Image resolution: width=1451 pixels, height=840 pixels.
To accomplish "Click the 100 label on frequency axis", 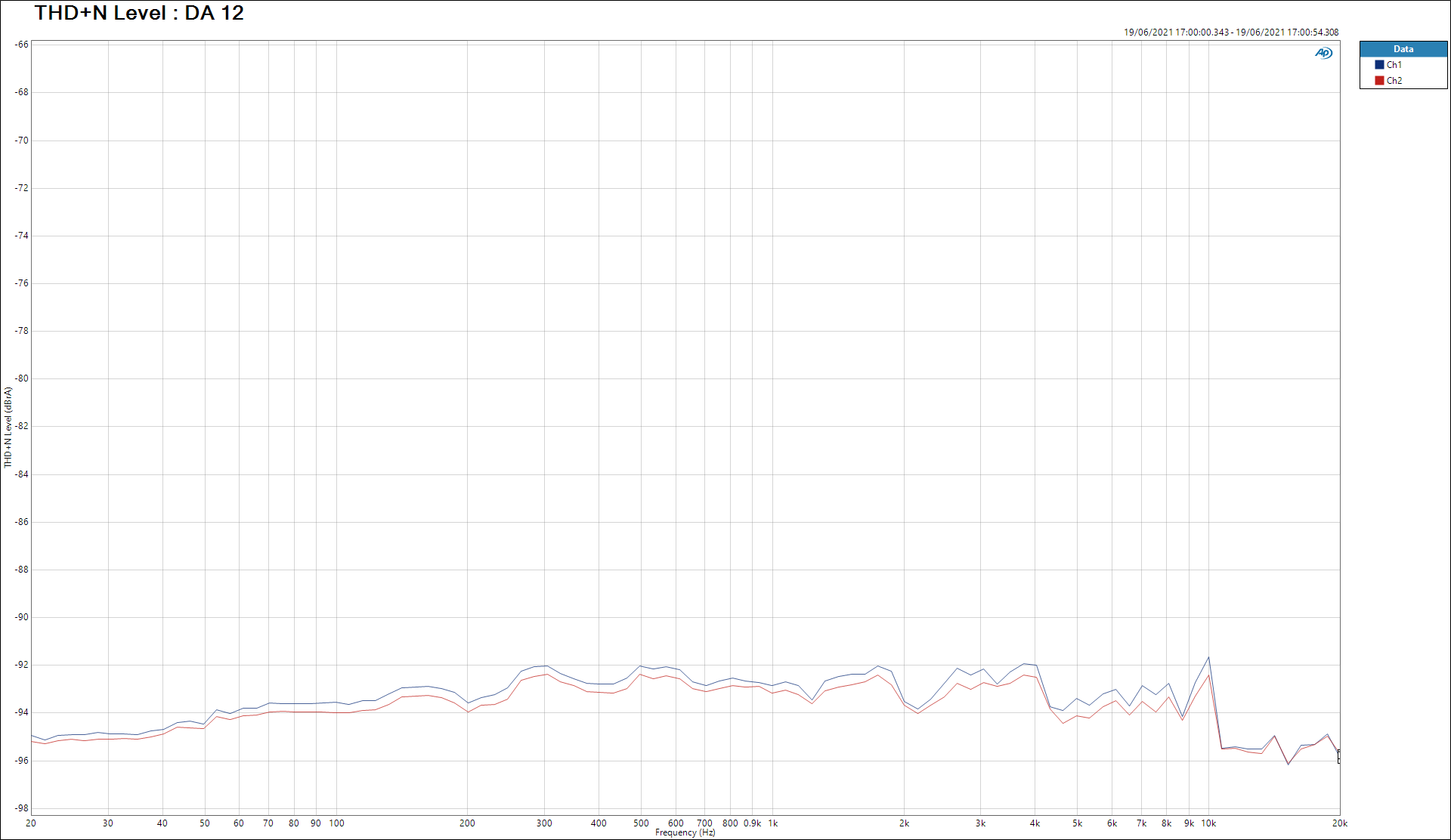I will pyautogui.click(x=336, y=823).
